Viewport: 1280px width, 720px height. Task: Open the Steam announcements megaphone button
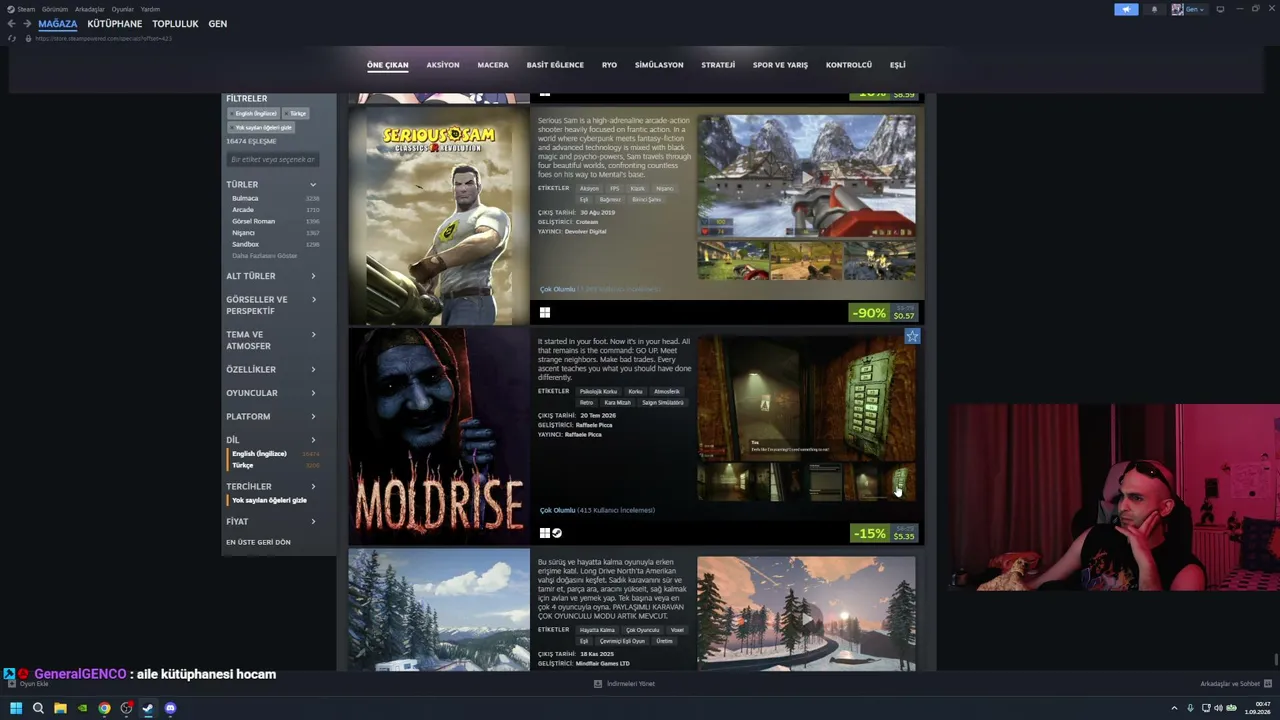click(x=1126, y=9)
